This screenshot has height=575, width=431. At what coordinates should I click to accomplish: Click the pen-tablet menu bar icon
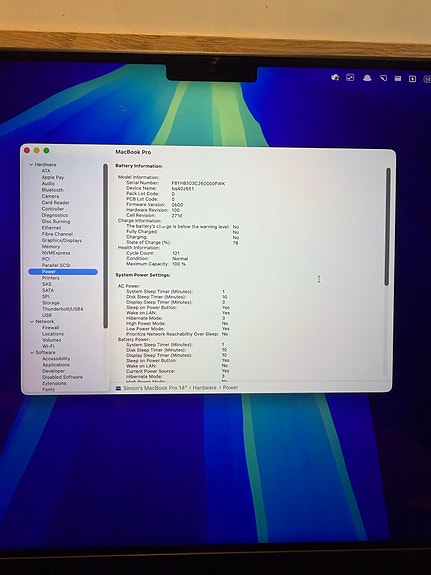pyautogui.click(x=383, y=78)
